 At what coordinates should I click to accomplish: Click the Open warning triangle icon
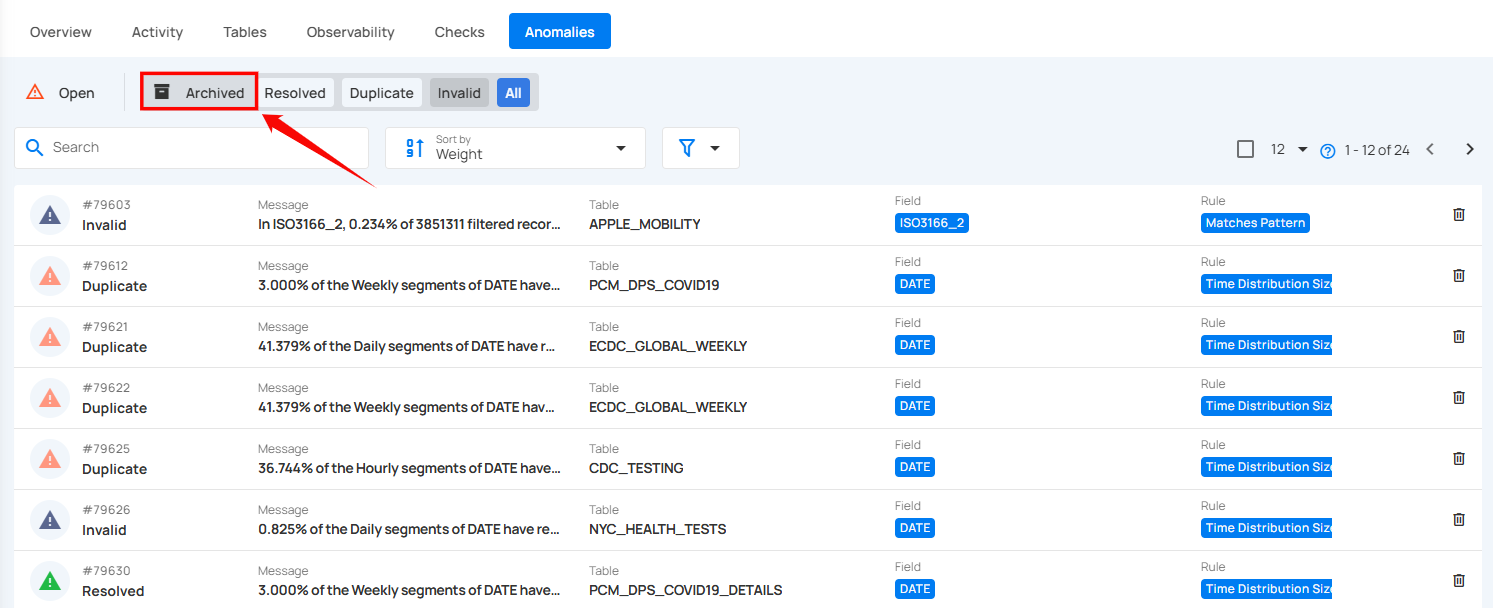(x=35, y=92)
